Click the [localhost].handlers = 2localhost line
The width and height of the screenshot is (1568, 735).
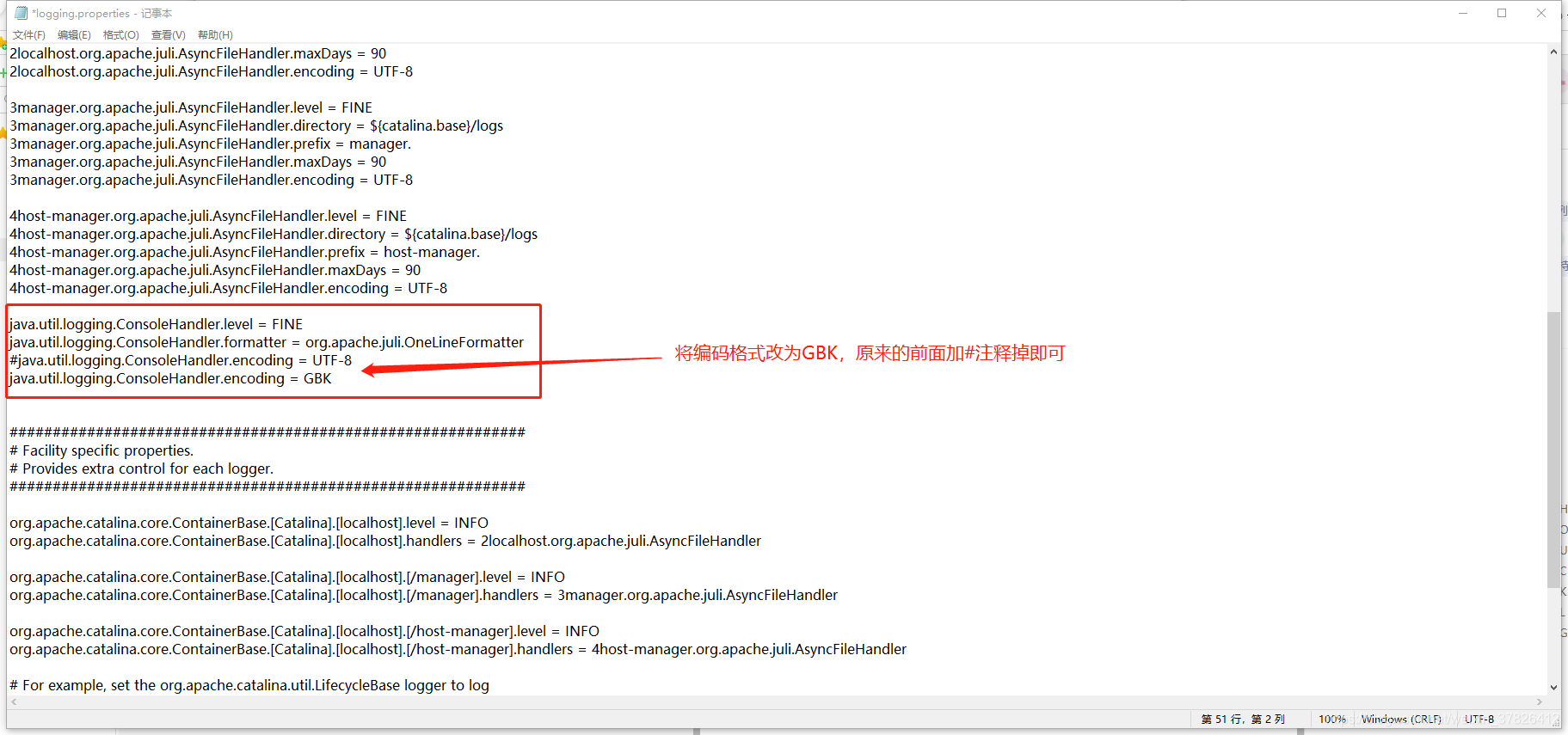pos(385,541)
